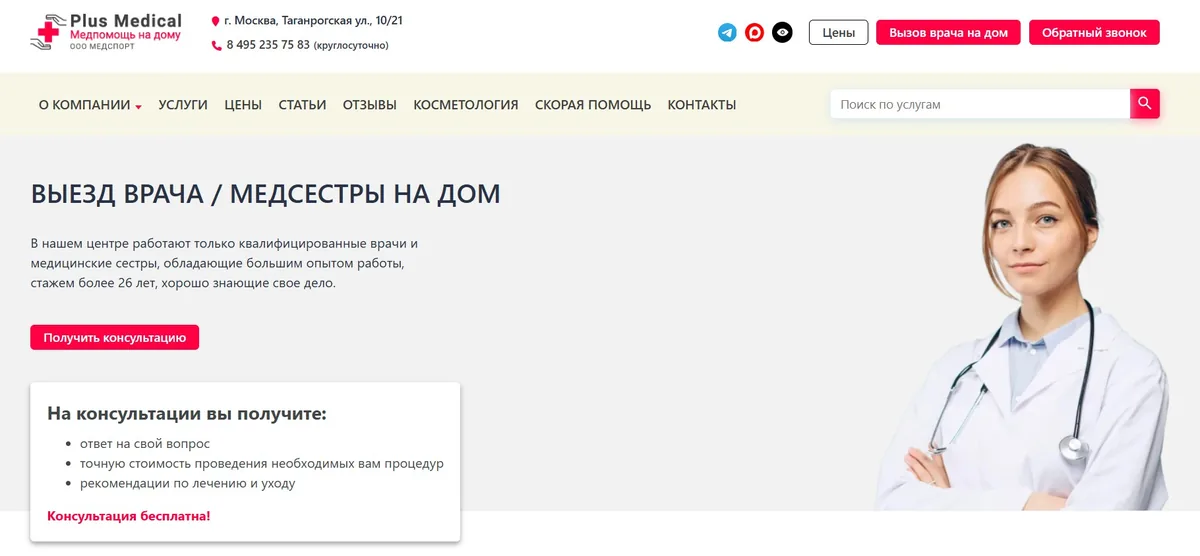Click the red search magnifier button
Image resolution: width=1200 pixels, height=556 pixels.
[1145, 104]
